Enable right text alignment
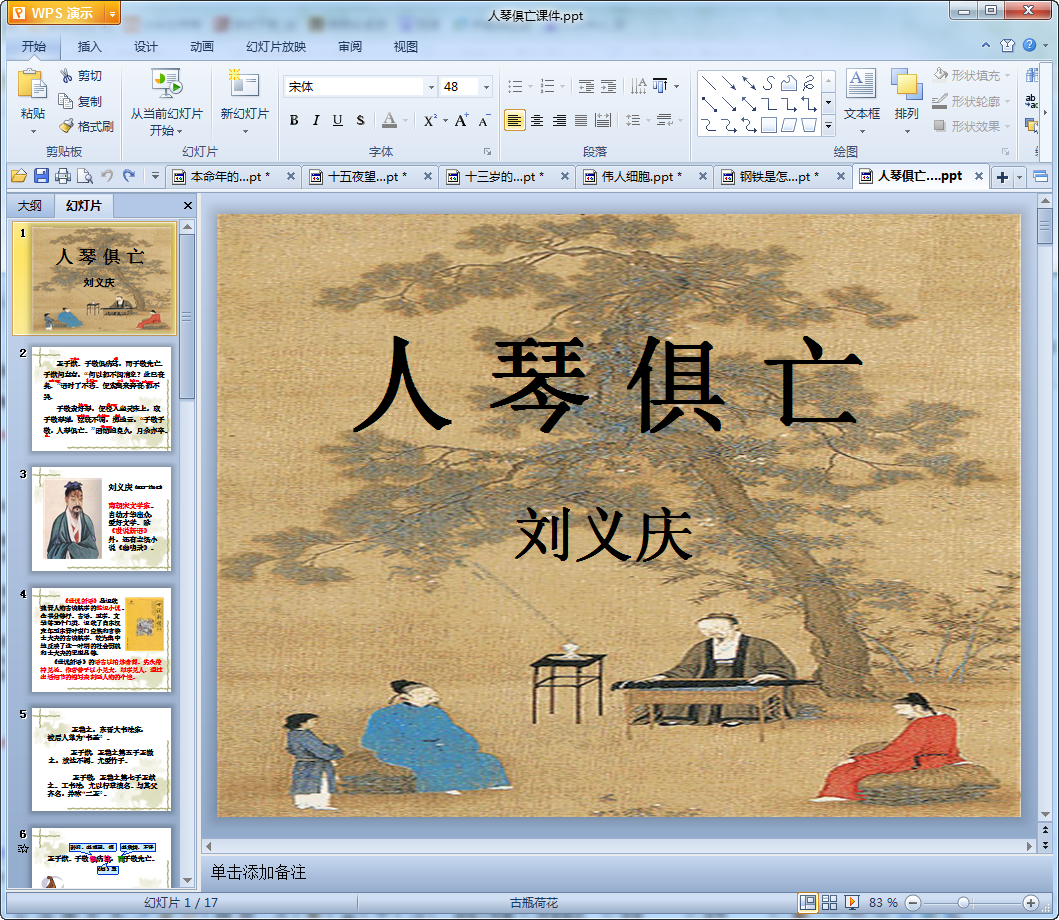The width and height of the screenshot is (1059, 920). [x=559, y=121]
